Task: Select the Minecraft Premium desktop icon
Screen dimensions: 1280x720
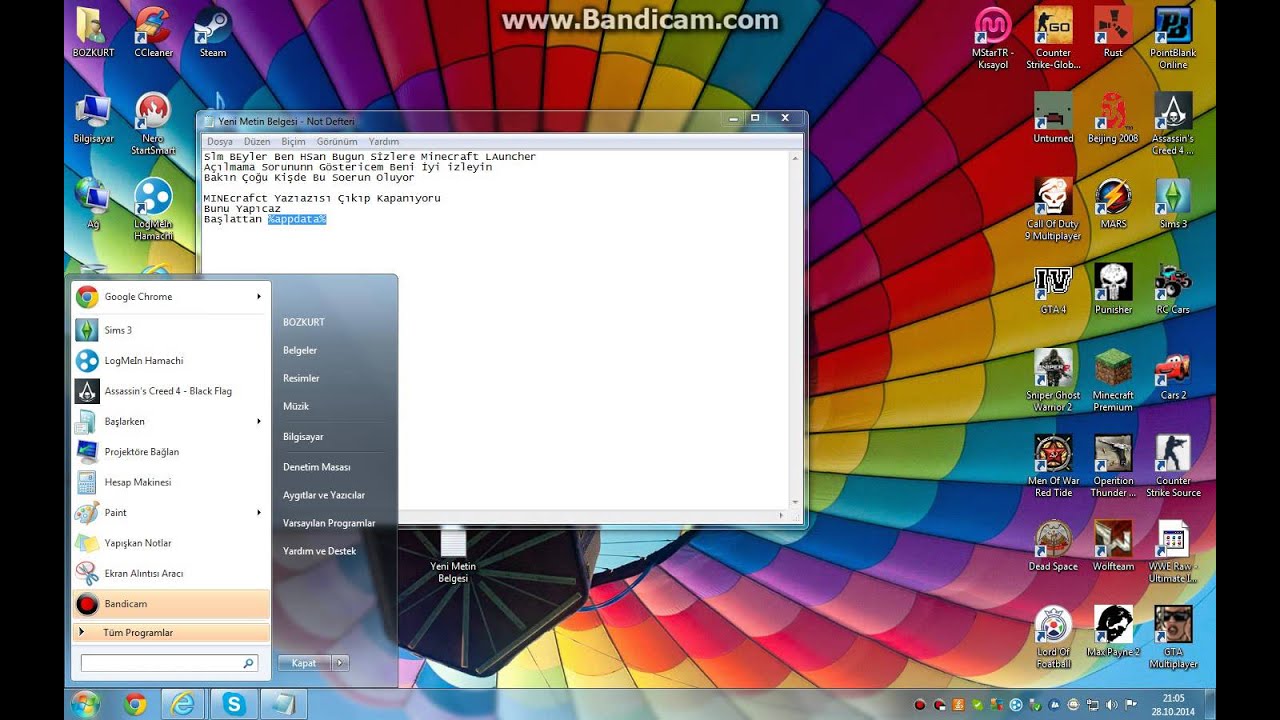Action: [1113, 381]
